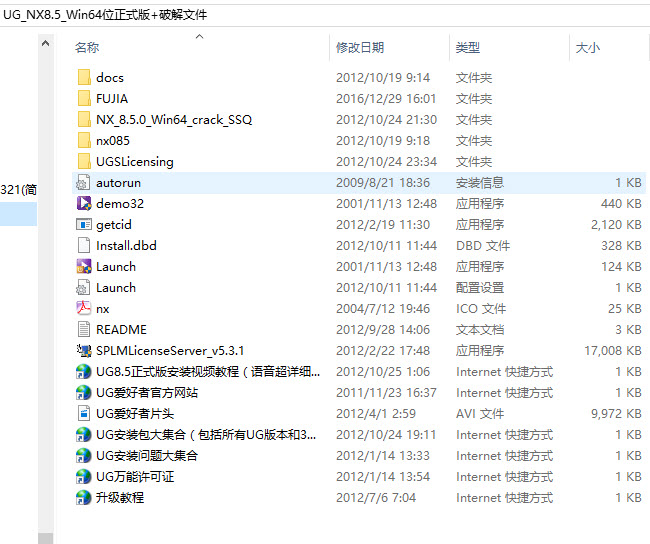The width and height of the screenshot is (650, 544).
Task: Click the getcid application icon
Action: (84, 225)
